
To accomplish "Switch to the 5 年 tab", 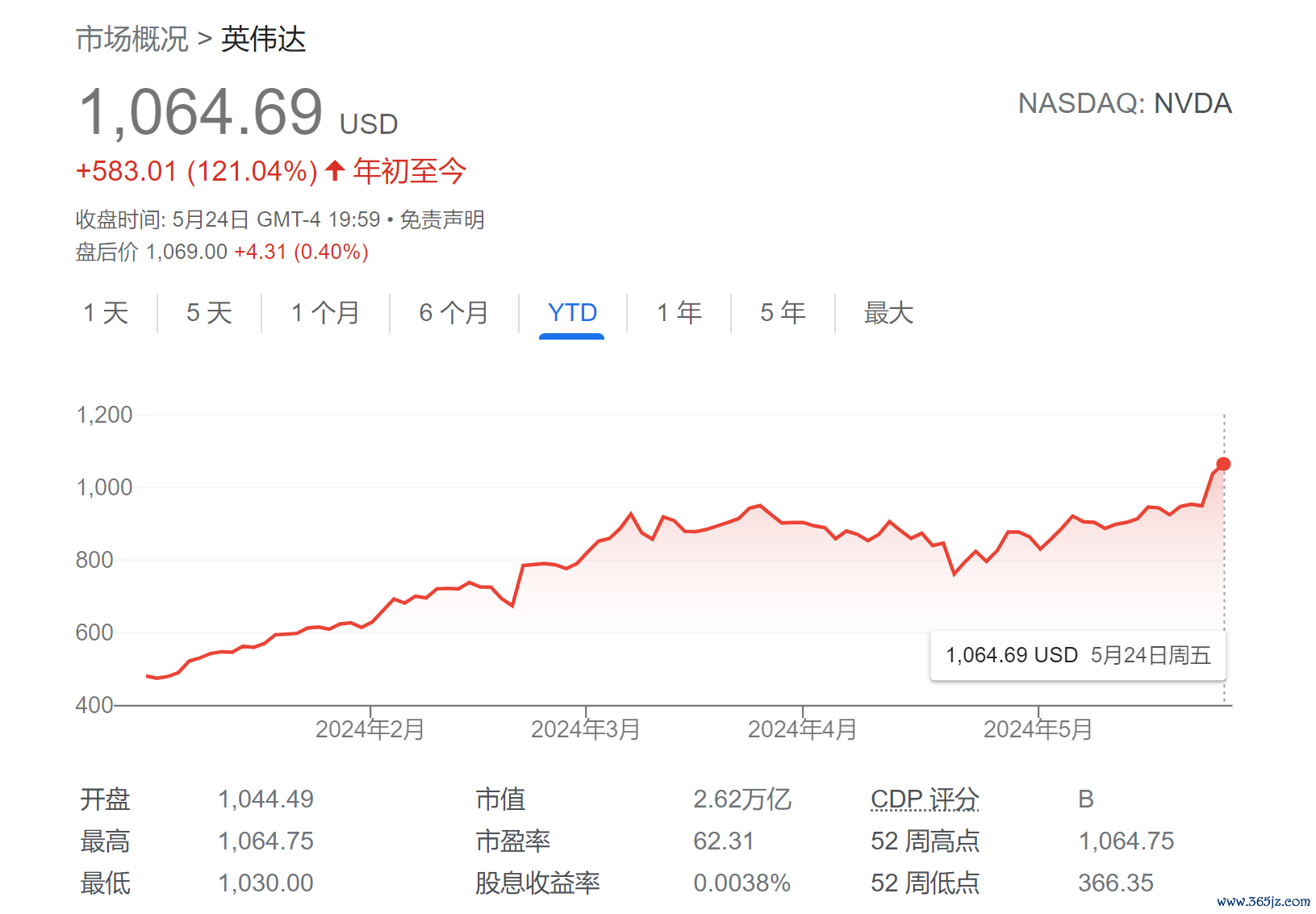I will pyautogui.click(x=783, y=312).
